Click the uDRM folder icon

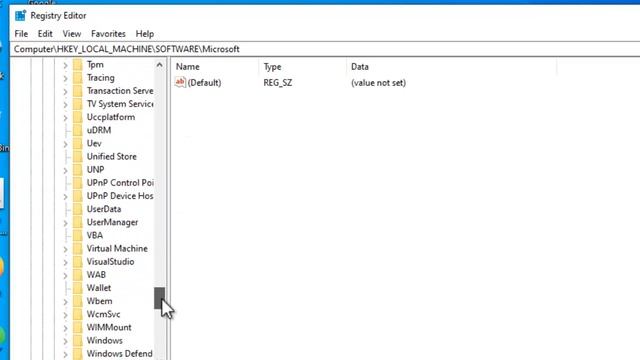[x=78, y=130]
